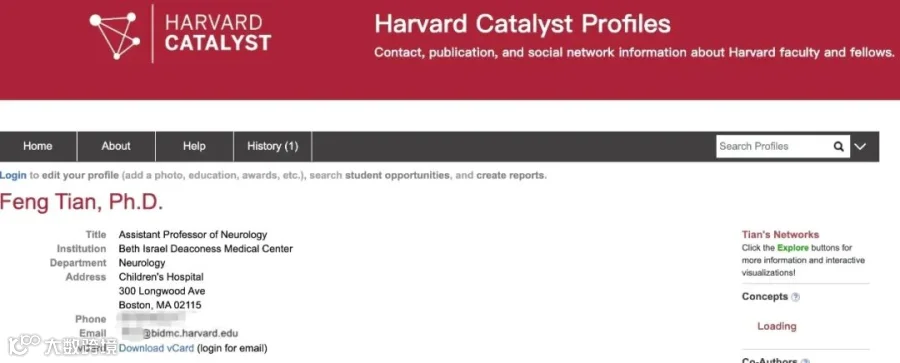
Task: Open the Home menu item
Action: click(38, 146)
